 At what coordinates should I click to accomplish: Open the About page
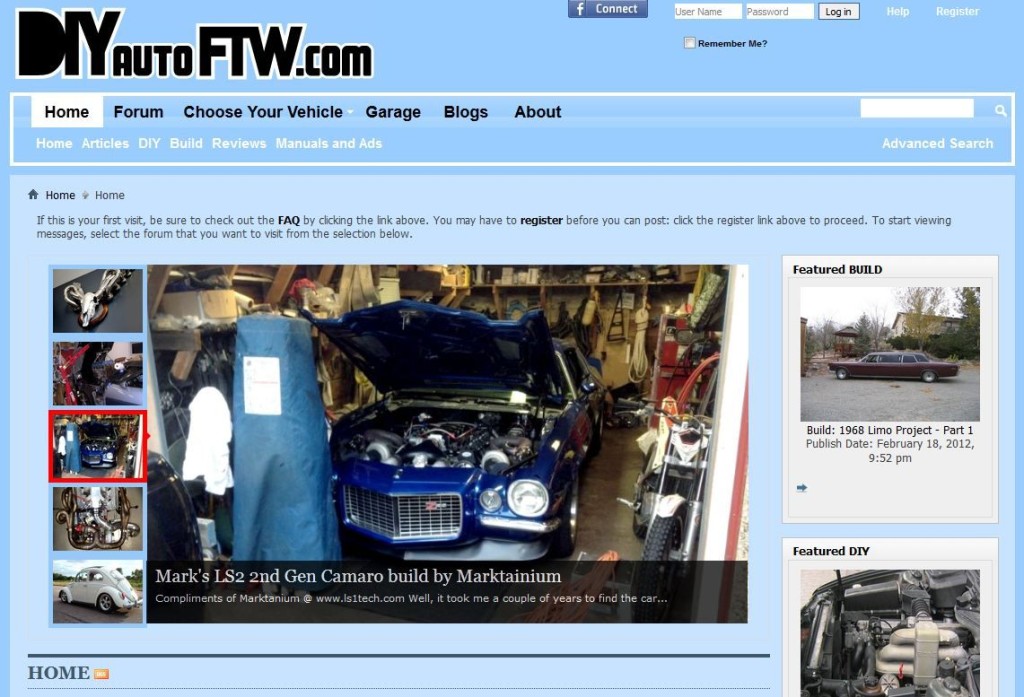point(537,112)
